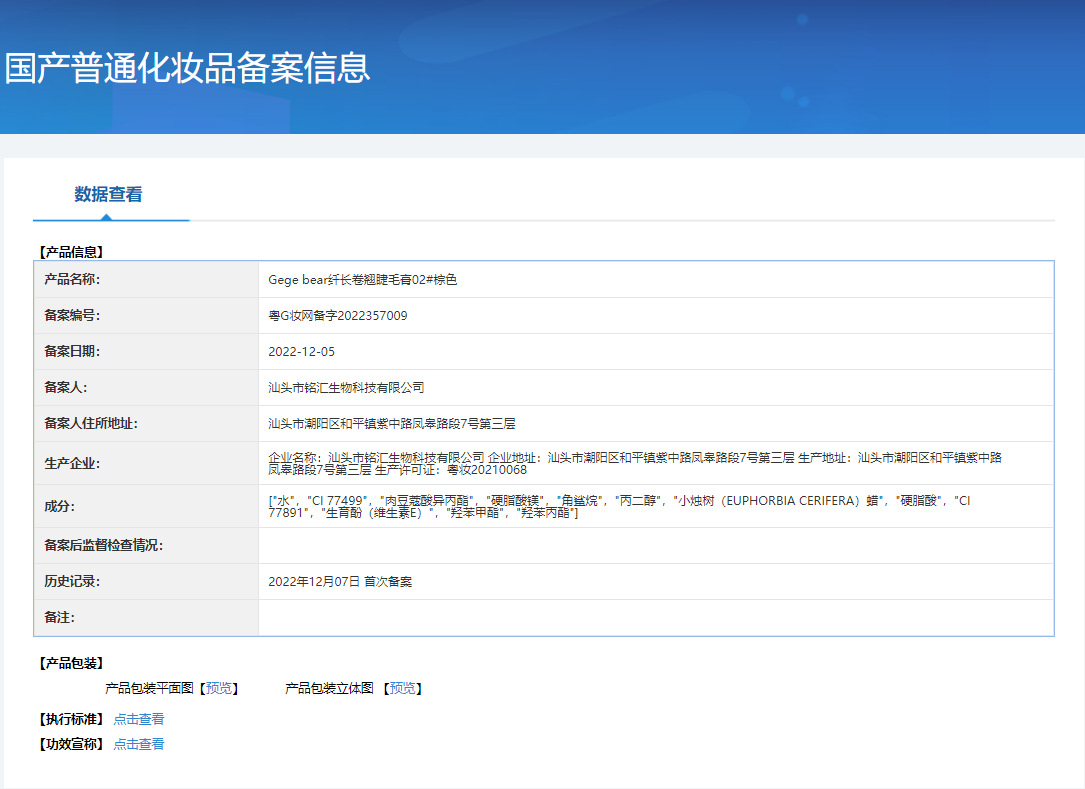1085x789 pixels.
Task: Select history entry 2022年12月07日 首次备案
Action: pos(340,581)
